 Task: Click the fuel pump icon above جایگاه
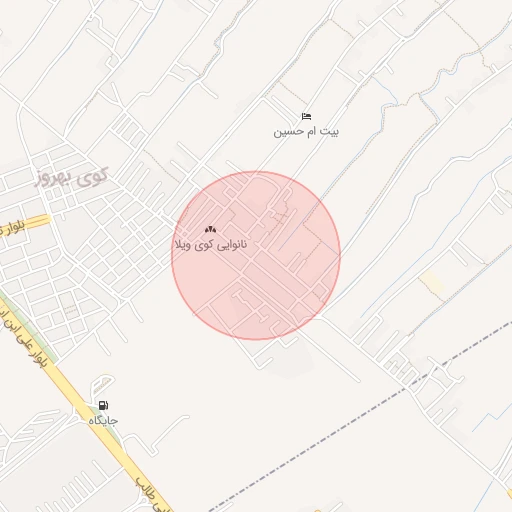tap(103, 405)
